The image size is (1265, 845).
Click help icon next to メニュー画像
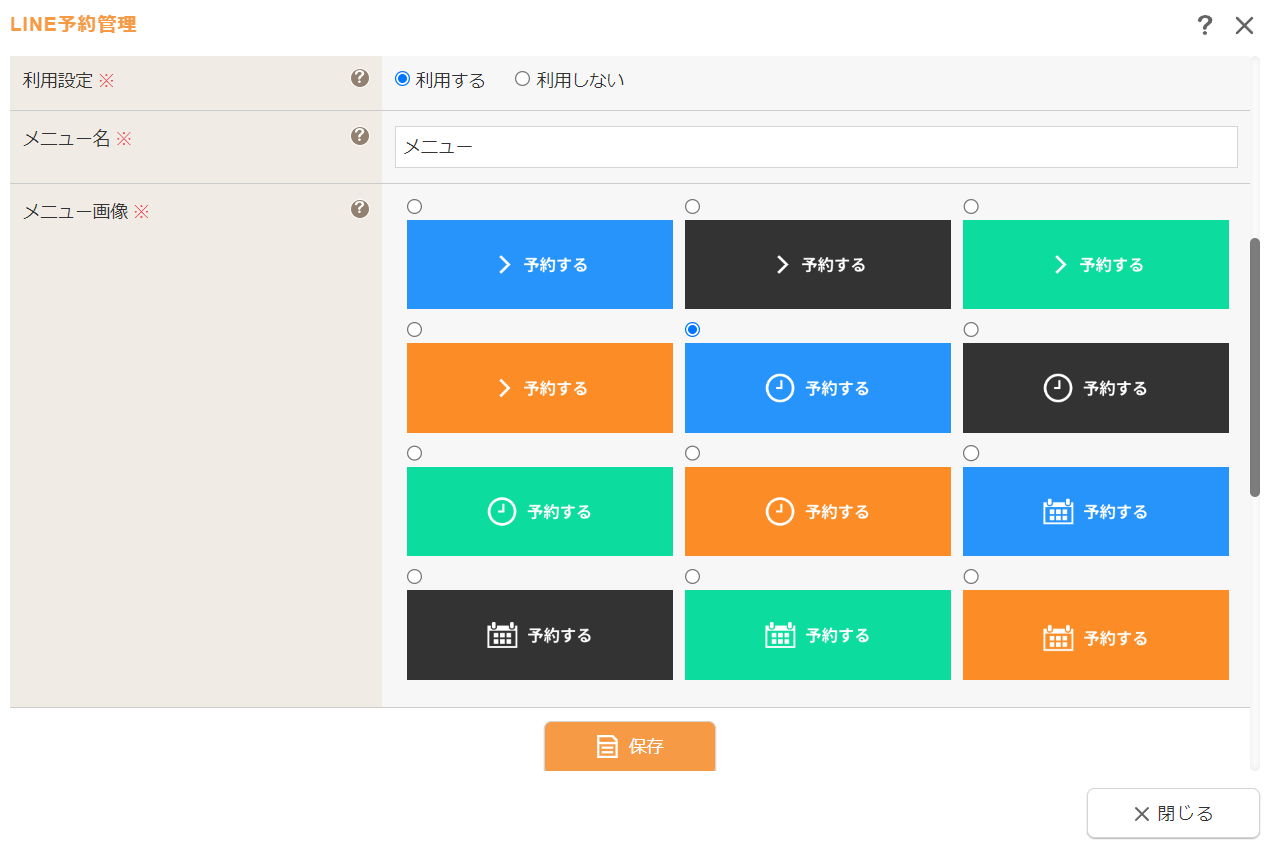coord(360,209)
